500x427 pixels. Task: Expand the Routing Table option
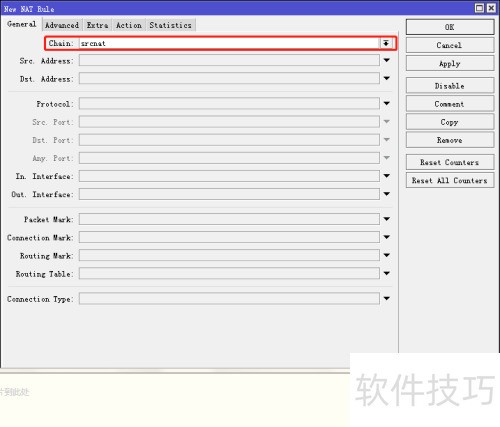click(x=387, y=274)
